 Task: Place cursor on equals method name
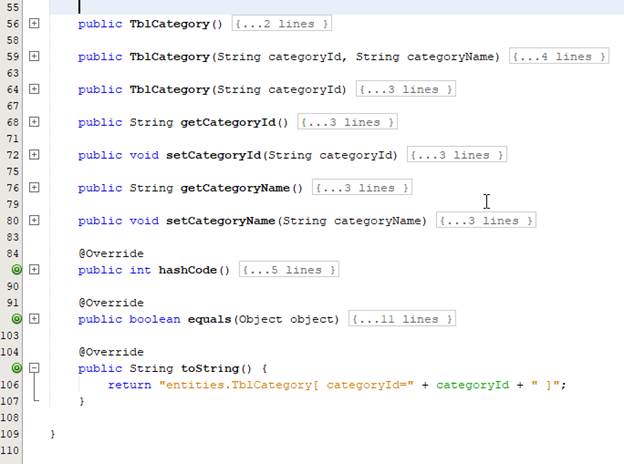pos(209,319)
